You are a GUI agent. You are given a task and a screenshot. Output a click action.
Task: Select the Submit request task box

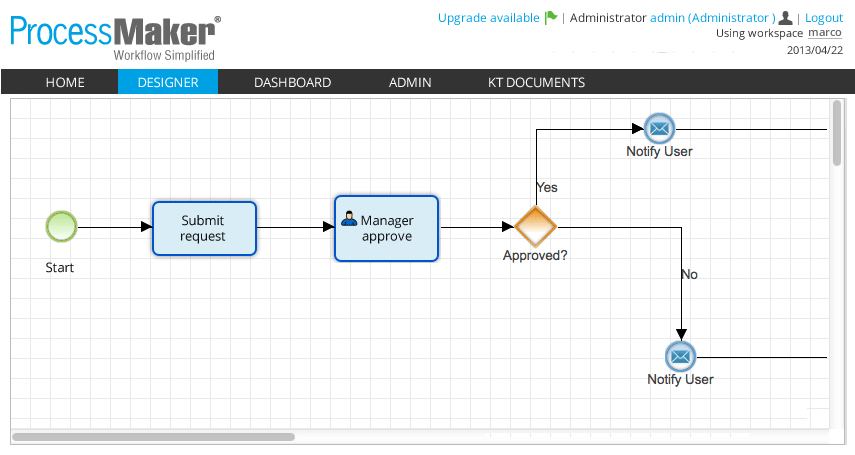tap(204, 228)
